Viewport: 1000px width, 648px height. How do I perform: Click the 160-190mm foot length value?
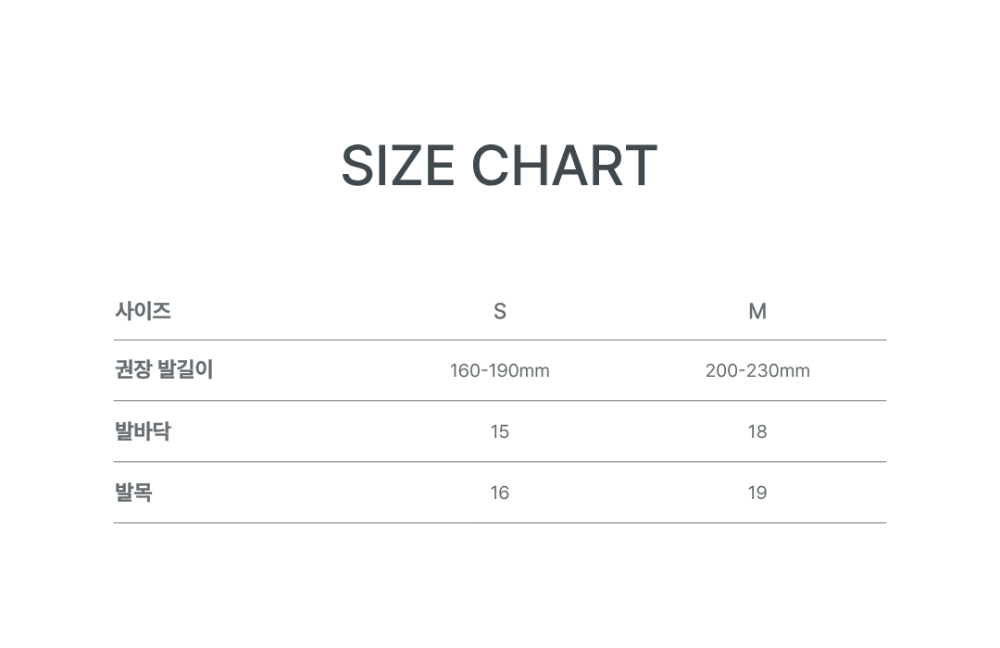[x=499, y=371]
